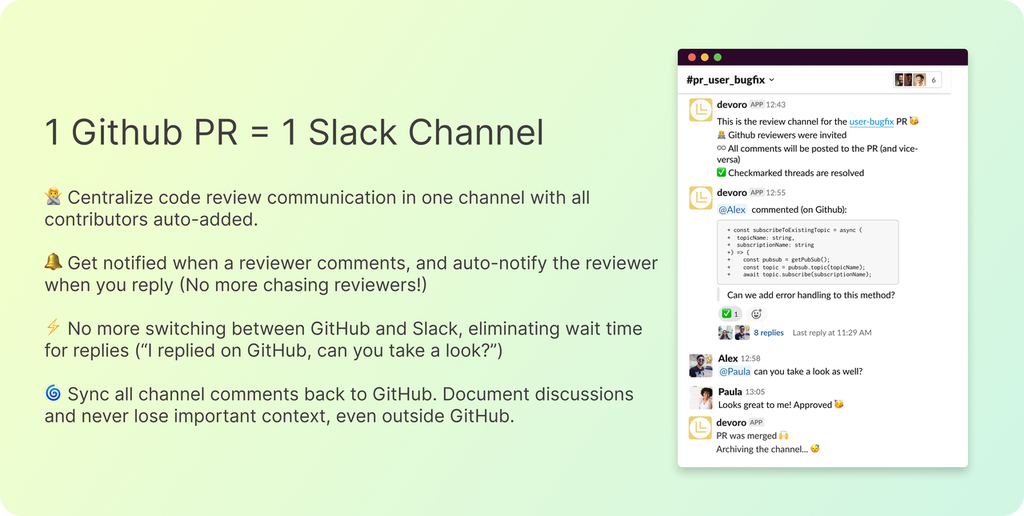Viewport: 1024px width, 516px height.
Task: Click the 12:43 timestamp on devoro's message
Action: [776, 105]
